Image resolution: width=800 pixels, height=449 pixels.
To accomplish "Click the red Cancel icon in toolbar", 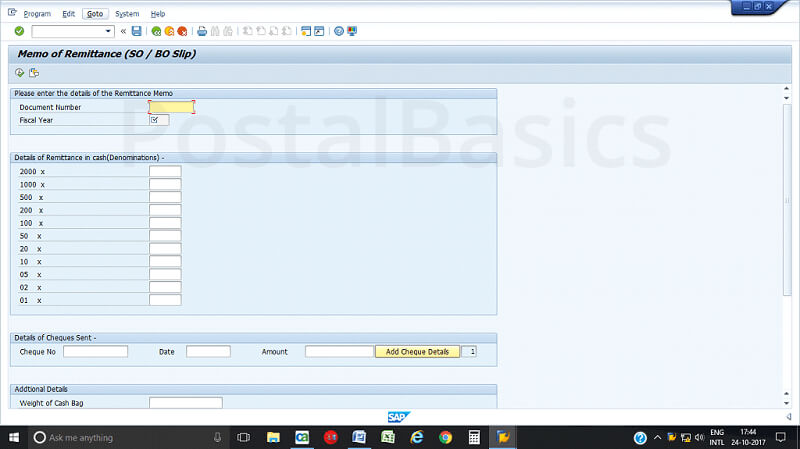I will coord(182,31).
